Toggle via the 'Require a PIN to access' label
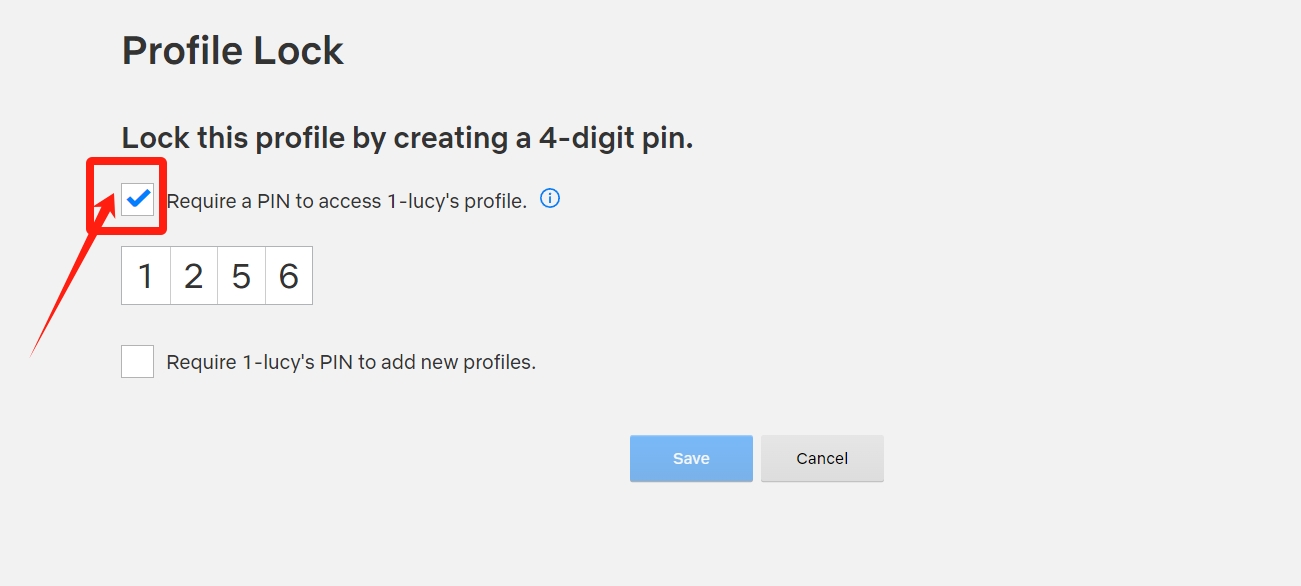 [x=347, y=201]
